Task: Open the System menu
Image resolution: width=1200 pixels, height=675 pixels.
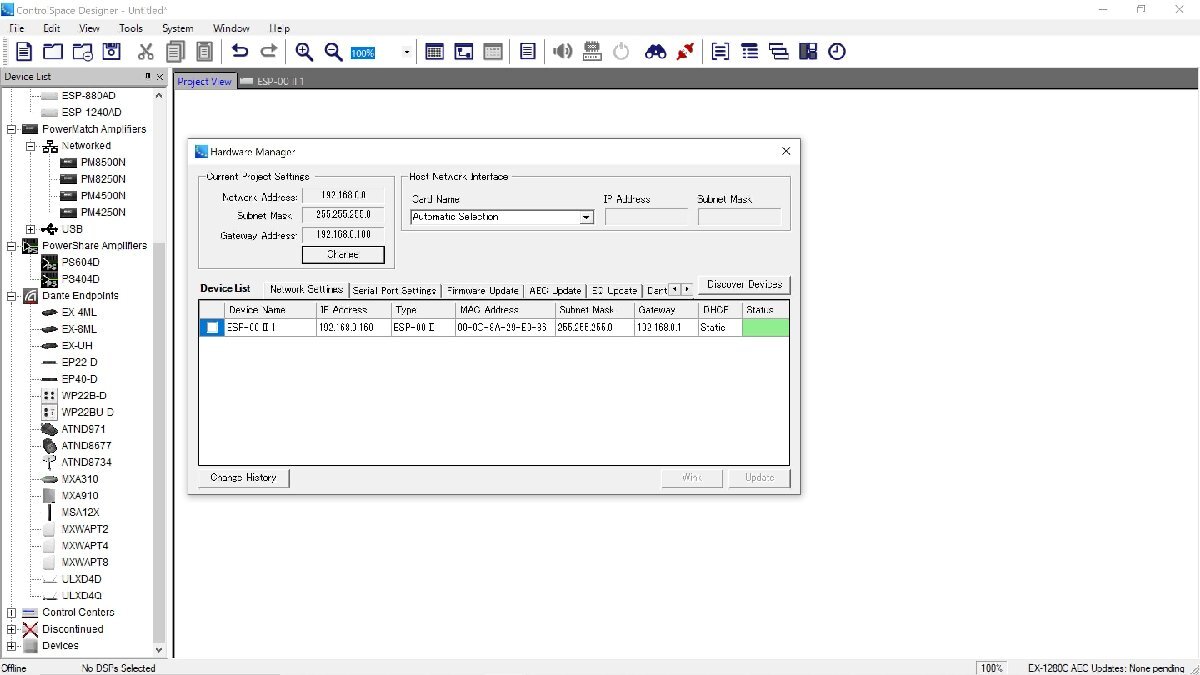Action: pos(178,29)
